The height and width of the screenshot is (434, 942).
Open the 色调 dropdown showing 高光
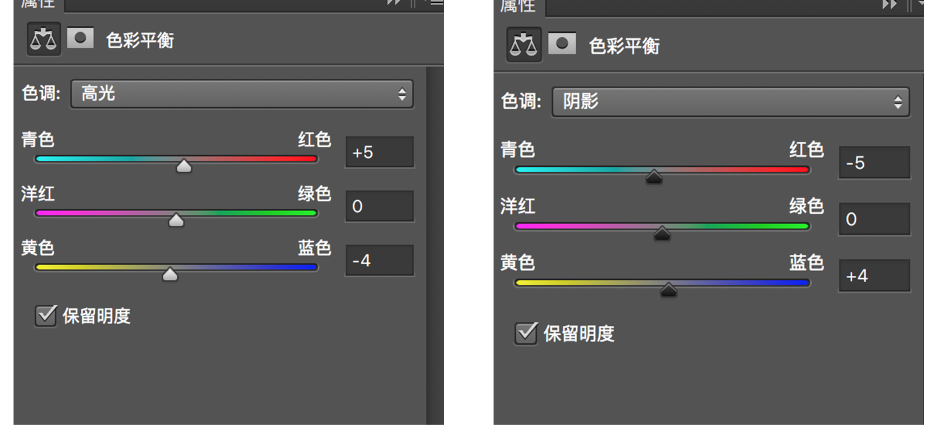(241, 96)
